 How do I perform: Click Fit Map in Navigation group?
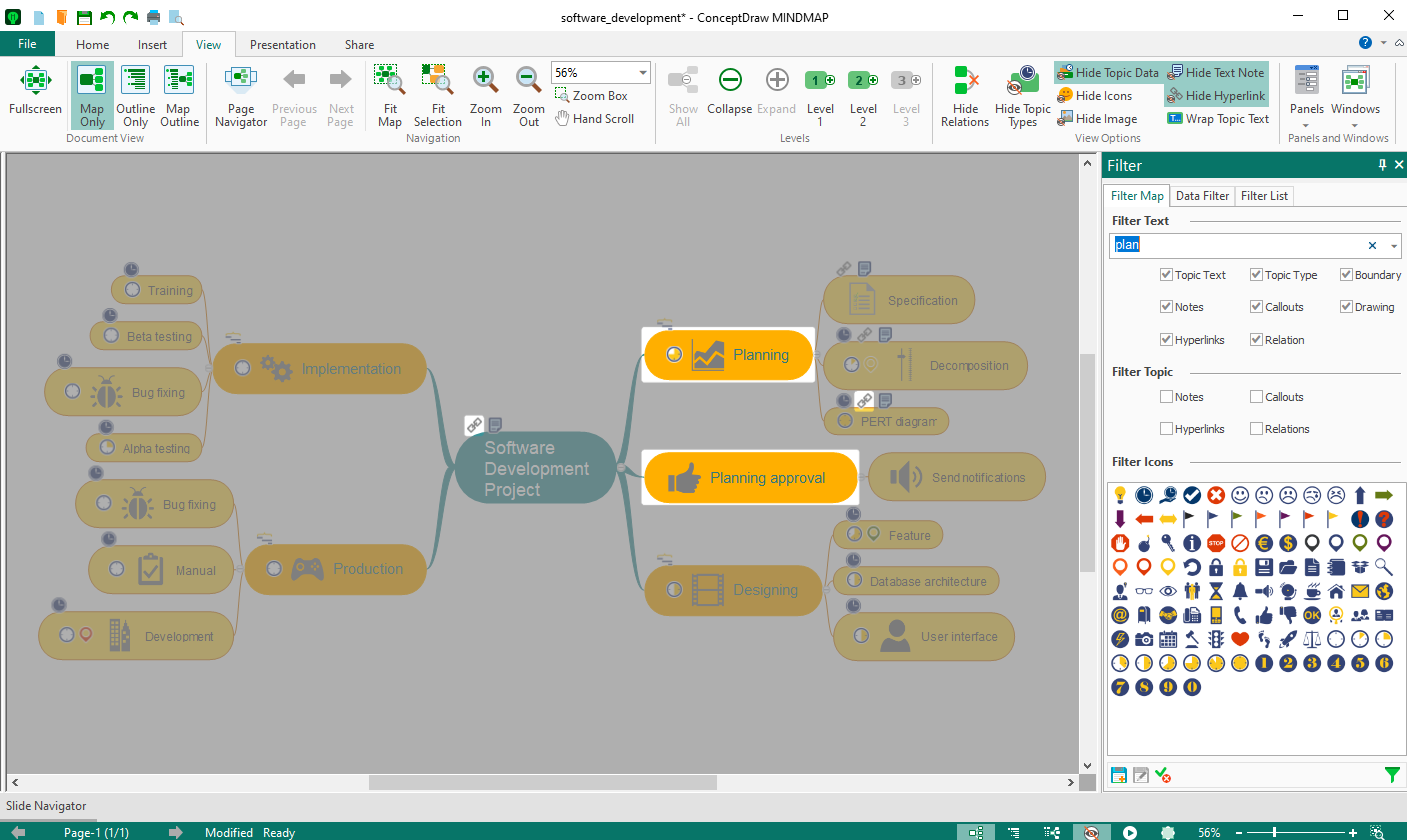pyautogui.click(x=389, y=96)
